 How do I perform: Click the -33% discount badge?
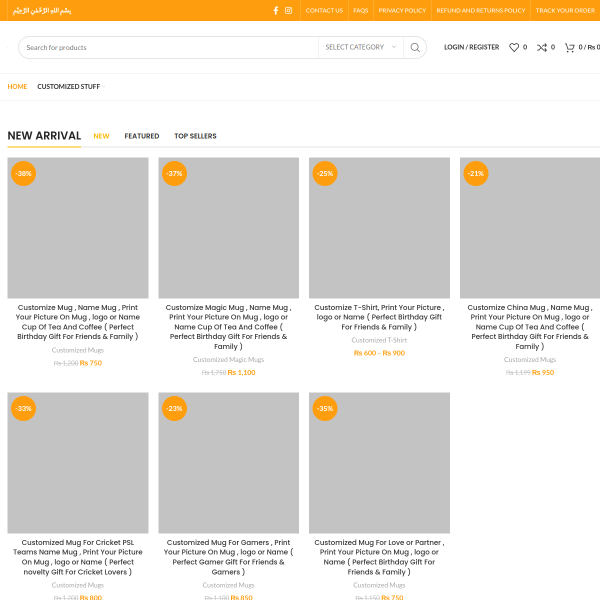[23, 408]
